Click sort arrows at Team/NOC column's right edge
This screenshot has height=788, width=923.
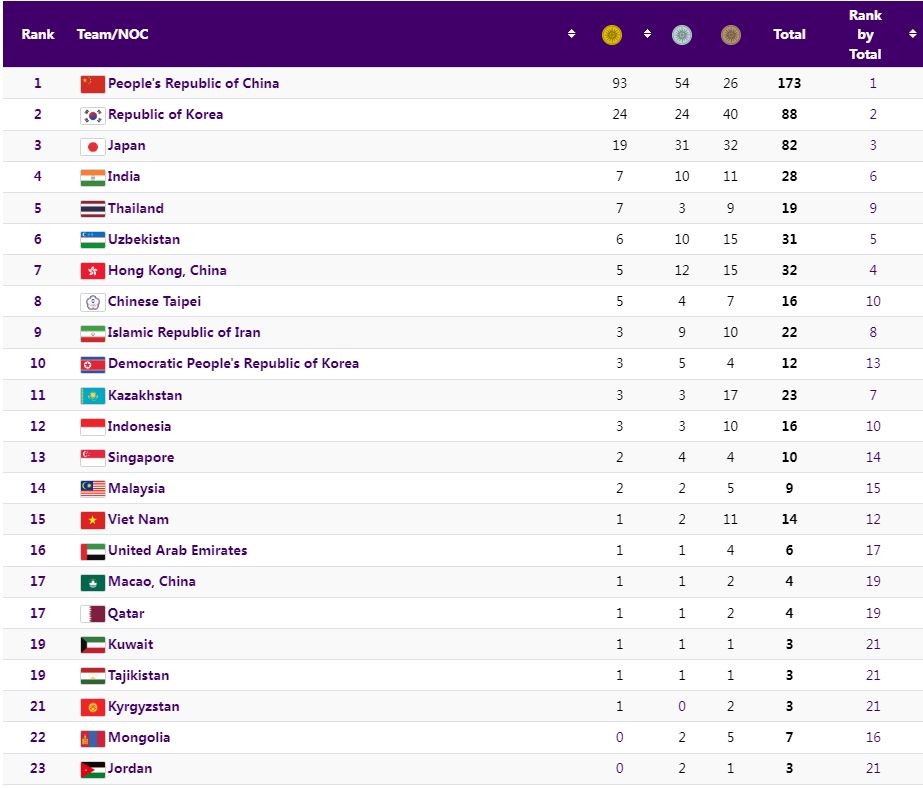pyautogui.click(x=571, y=34)
